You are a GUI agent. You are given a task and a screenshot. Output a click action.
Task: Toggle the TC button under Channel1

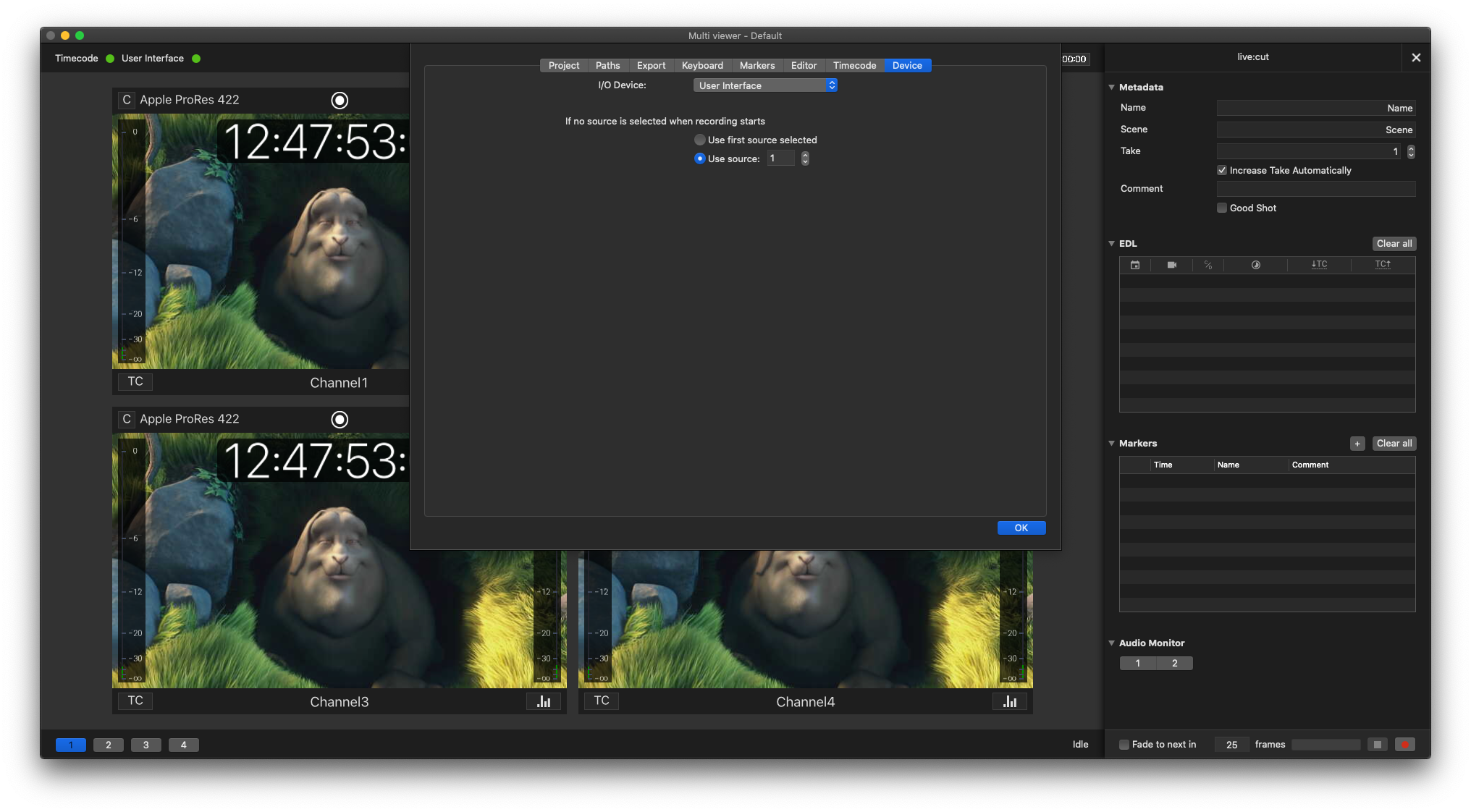[x=135, y=381]
